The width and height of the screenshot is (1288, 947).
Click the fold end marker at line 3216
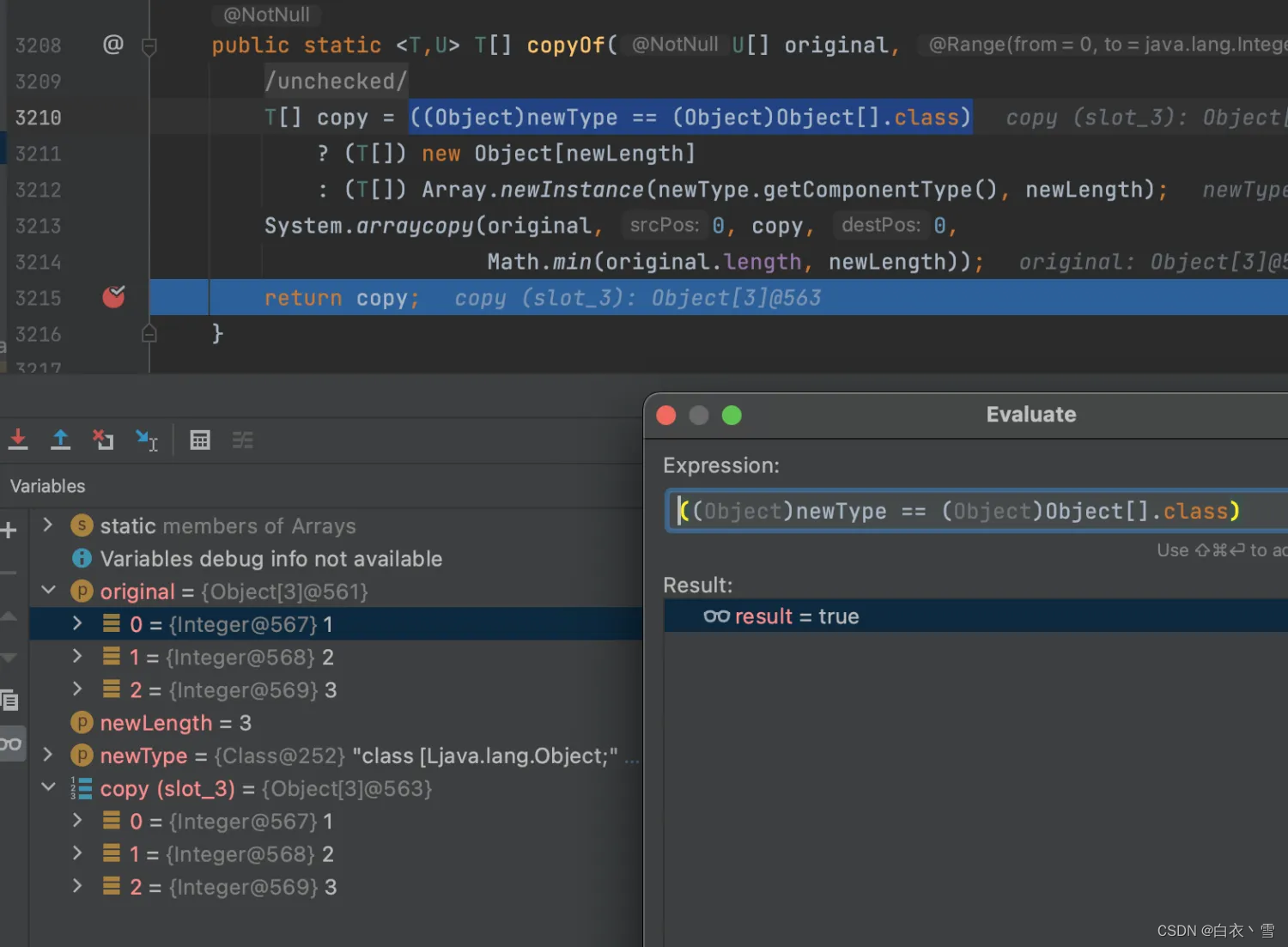click(x=149, y=333)
